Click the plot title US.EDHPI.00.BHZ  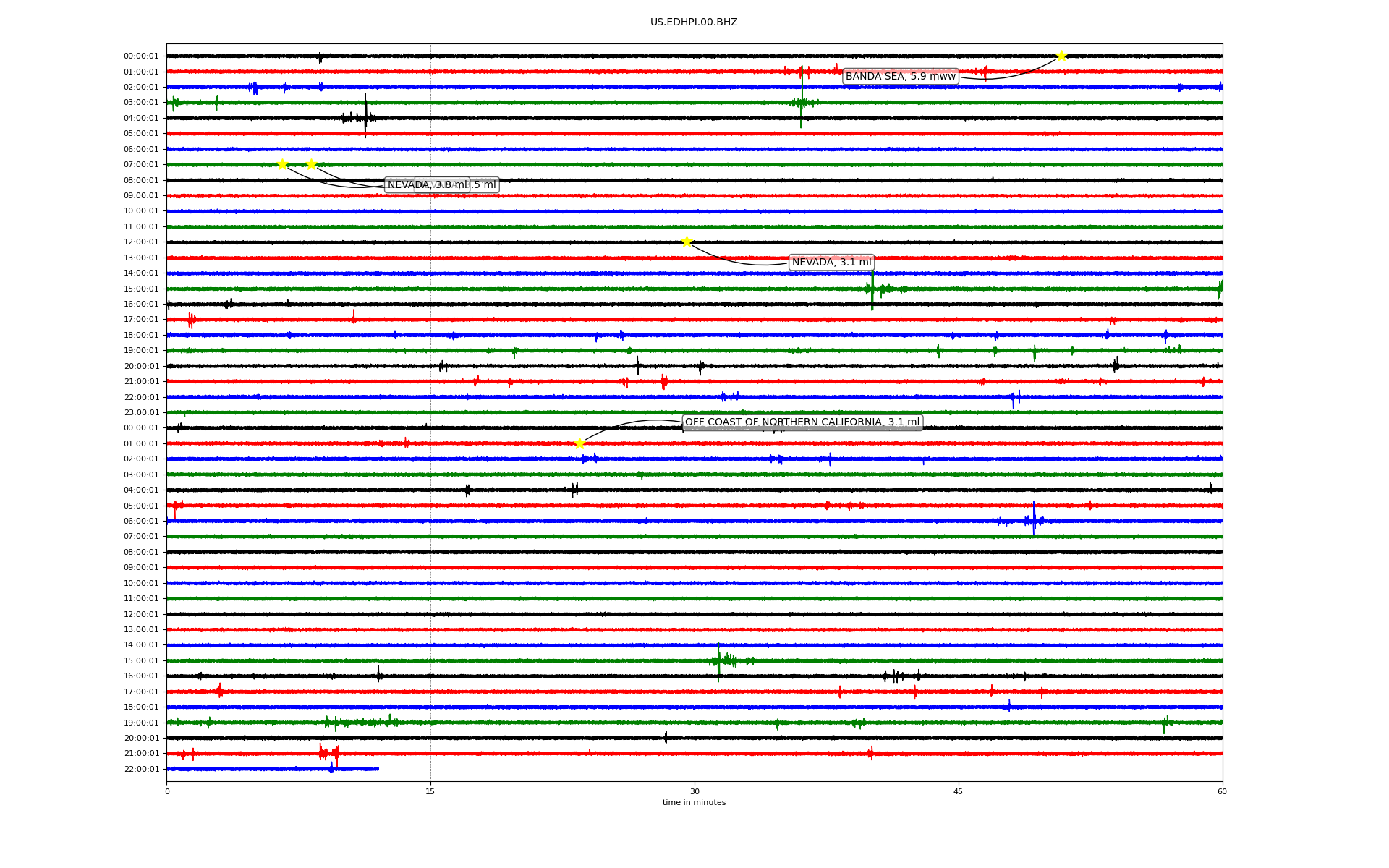point(694,22)
